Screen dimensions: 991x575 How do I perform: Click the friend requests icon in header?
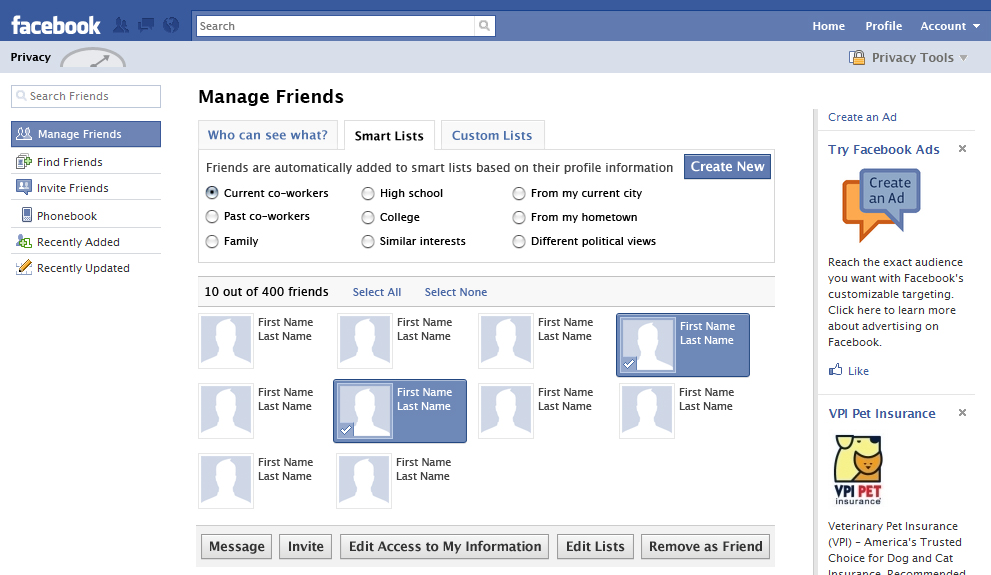pyautogui.click(x=121, y=25)
